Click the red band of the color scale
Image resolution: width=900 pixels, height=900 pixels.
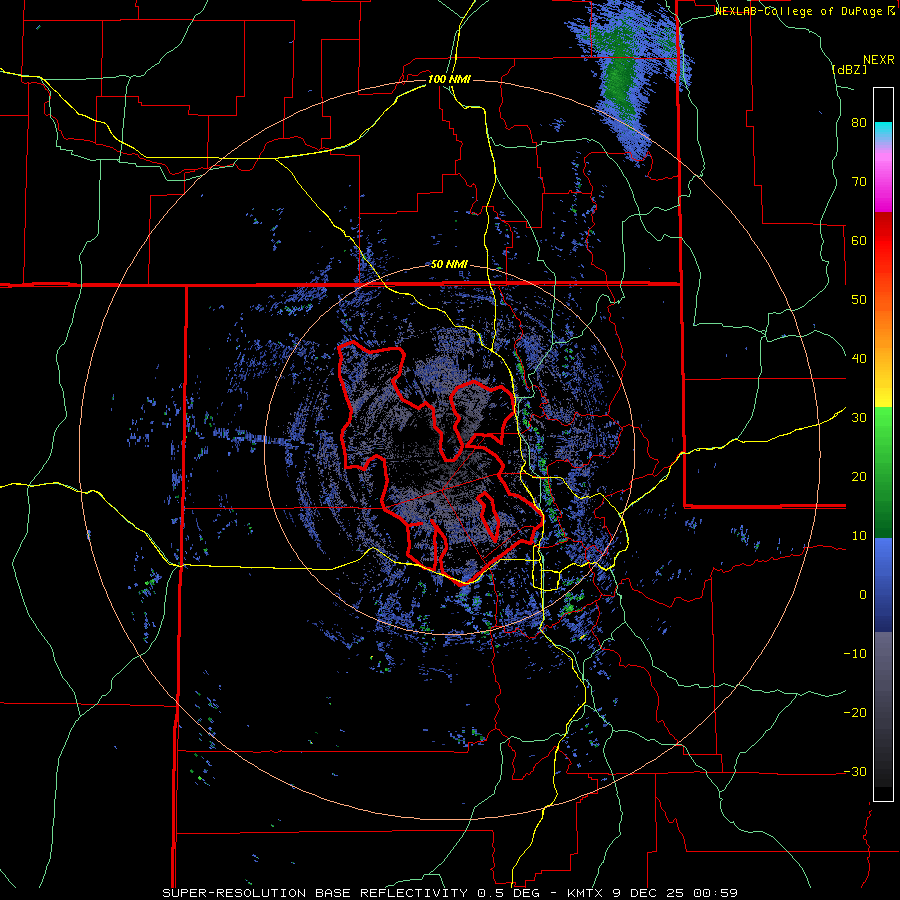pyautogui.click(x=883, y=241)
